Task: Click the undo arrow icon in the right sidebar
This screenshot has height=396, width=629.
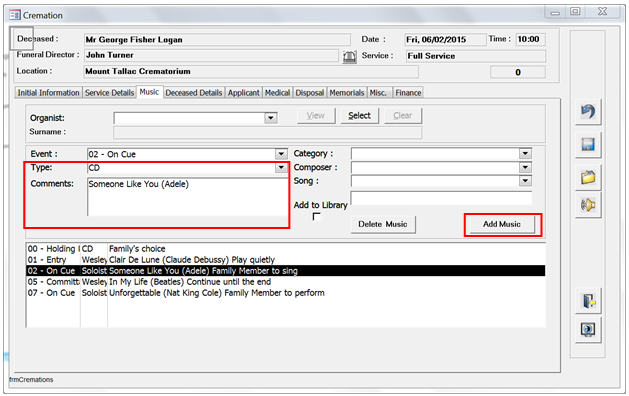Action: (x=588, y=112)
